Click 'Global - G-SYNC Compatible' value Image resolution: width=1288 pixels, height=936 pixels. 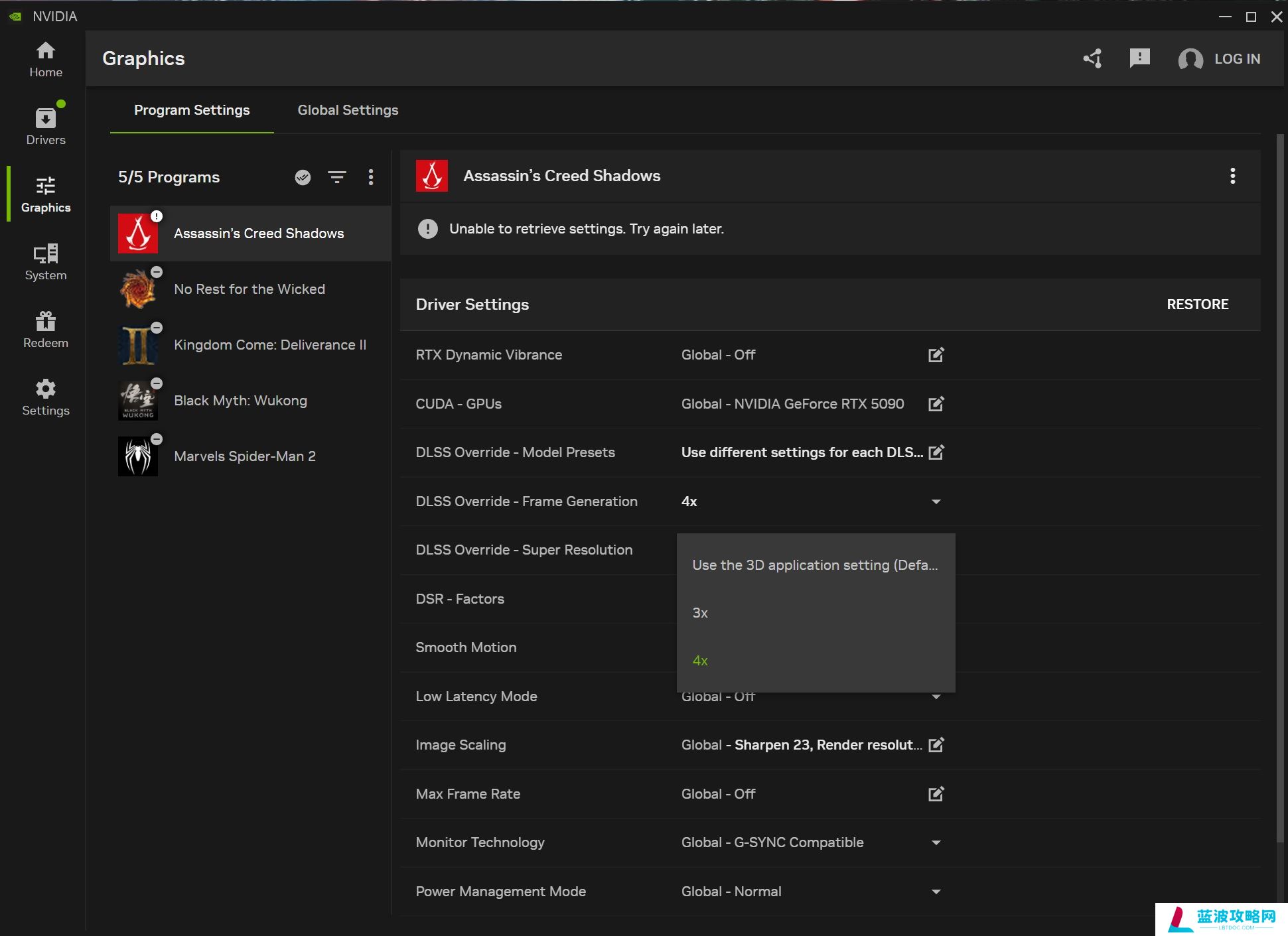(x=772, y=842)
